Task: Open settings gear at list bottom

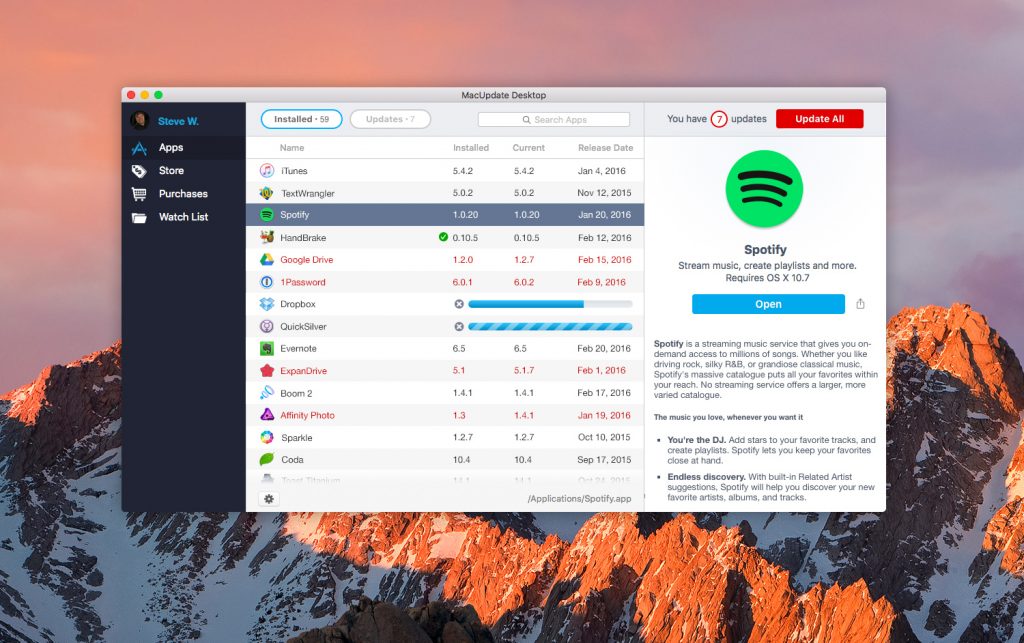Action: [x=269, y=499]
